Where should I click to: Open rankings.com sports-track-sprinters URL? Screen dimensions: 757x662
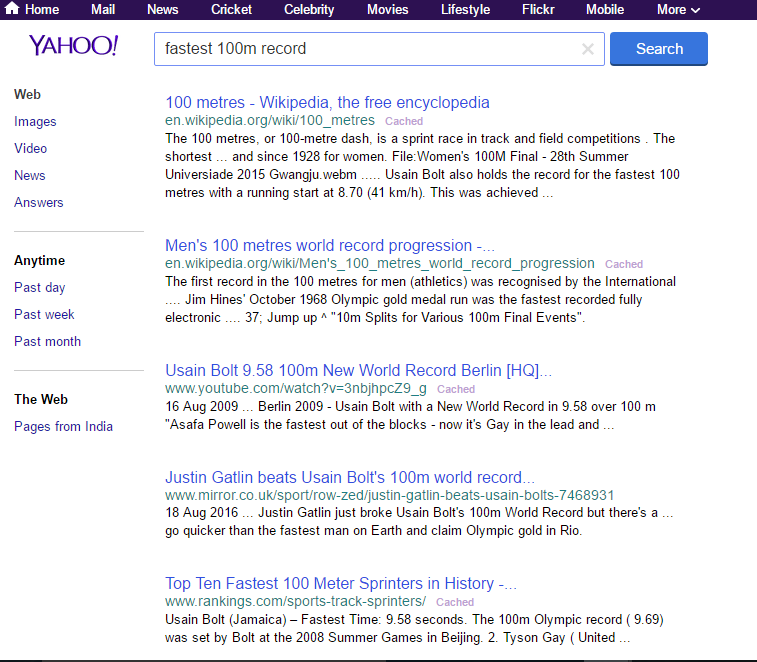point(295,601)
